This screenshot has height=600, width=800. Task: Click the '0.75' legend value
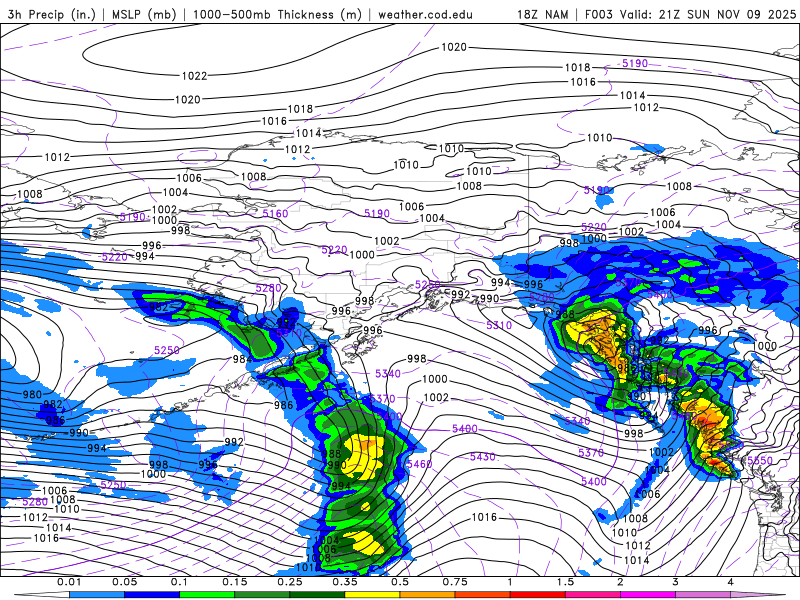coord(455,582)
